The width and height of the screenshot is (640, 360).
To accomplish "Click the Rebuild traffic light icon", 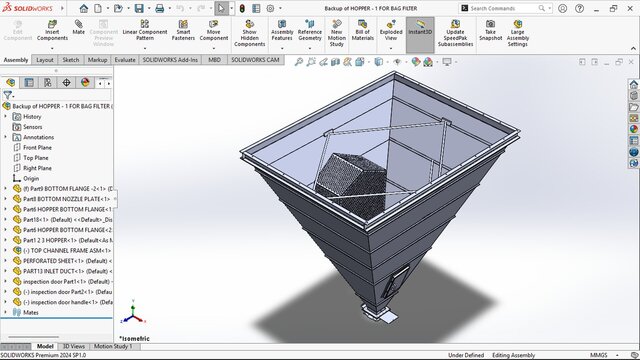I will pyautogui.click(x=242, y=8).
